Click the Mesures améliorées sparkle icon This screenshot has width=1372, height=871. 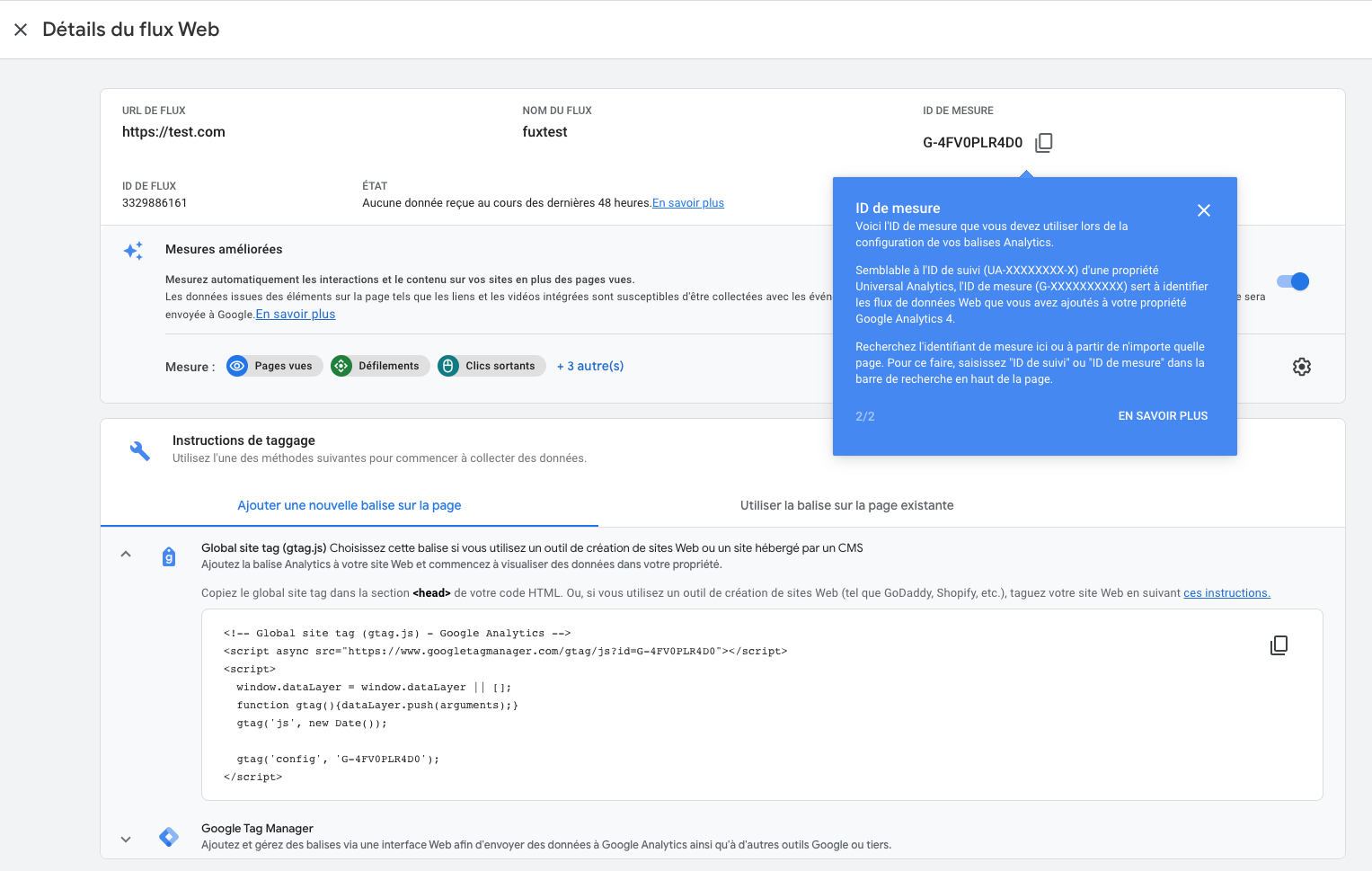133,251
